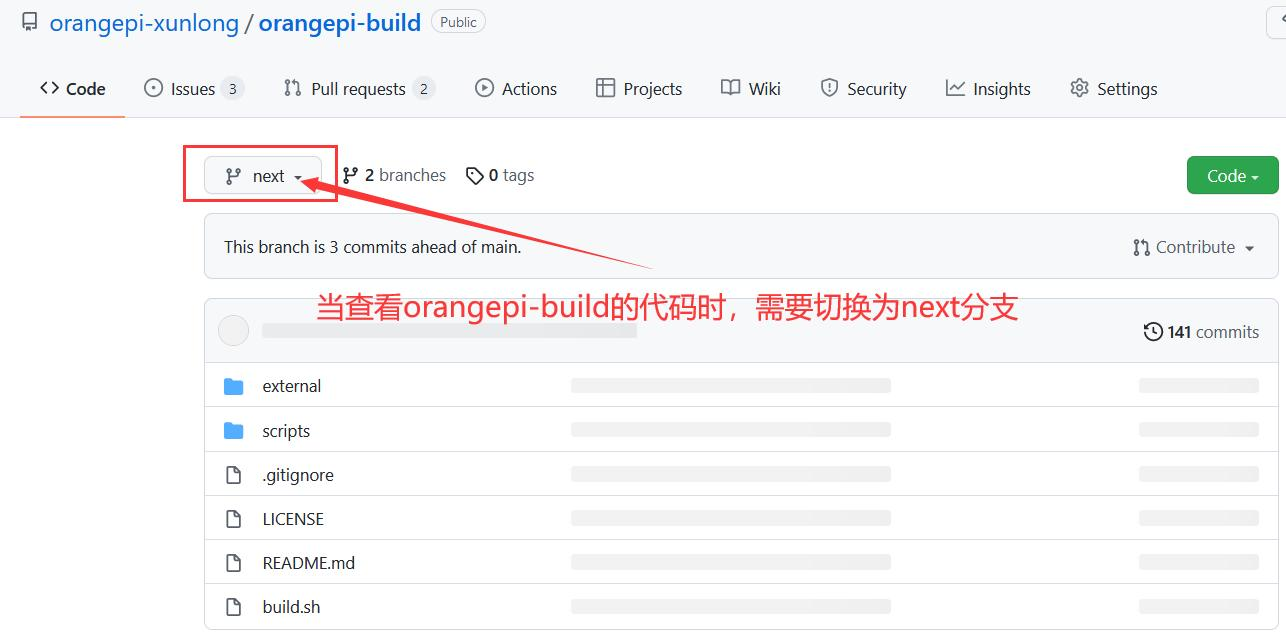Click the repository book icon next to orangepi-xunlong
The width and height of the screenshot is (1286, 643).
[29, 21]
